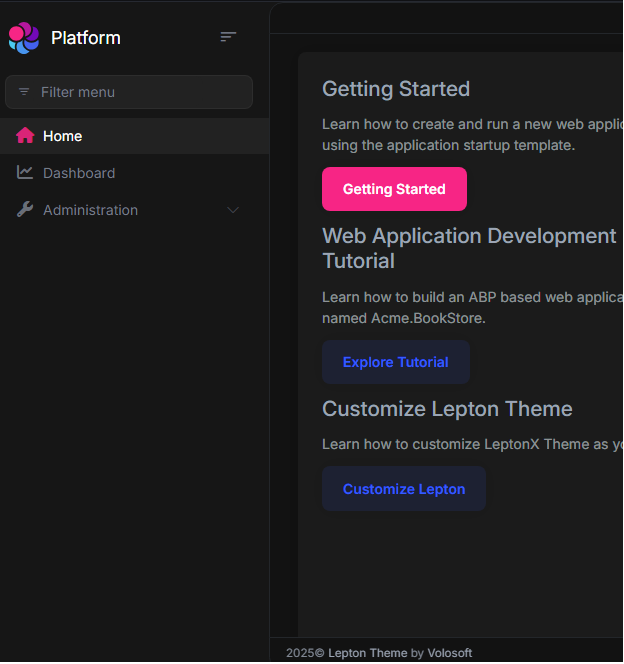Click the Explore Tutorial button
The height and width of the screenshot is (664, 624).
pyautogui.click(x=395, y=362)
